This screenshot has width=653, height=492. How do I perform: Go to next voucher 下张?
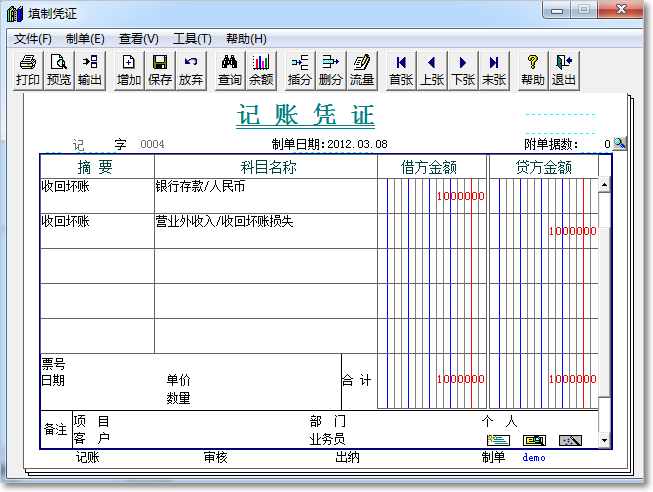point(463,70)
